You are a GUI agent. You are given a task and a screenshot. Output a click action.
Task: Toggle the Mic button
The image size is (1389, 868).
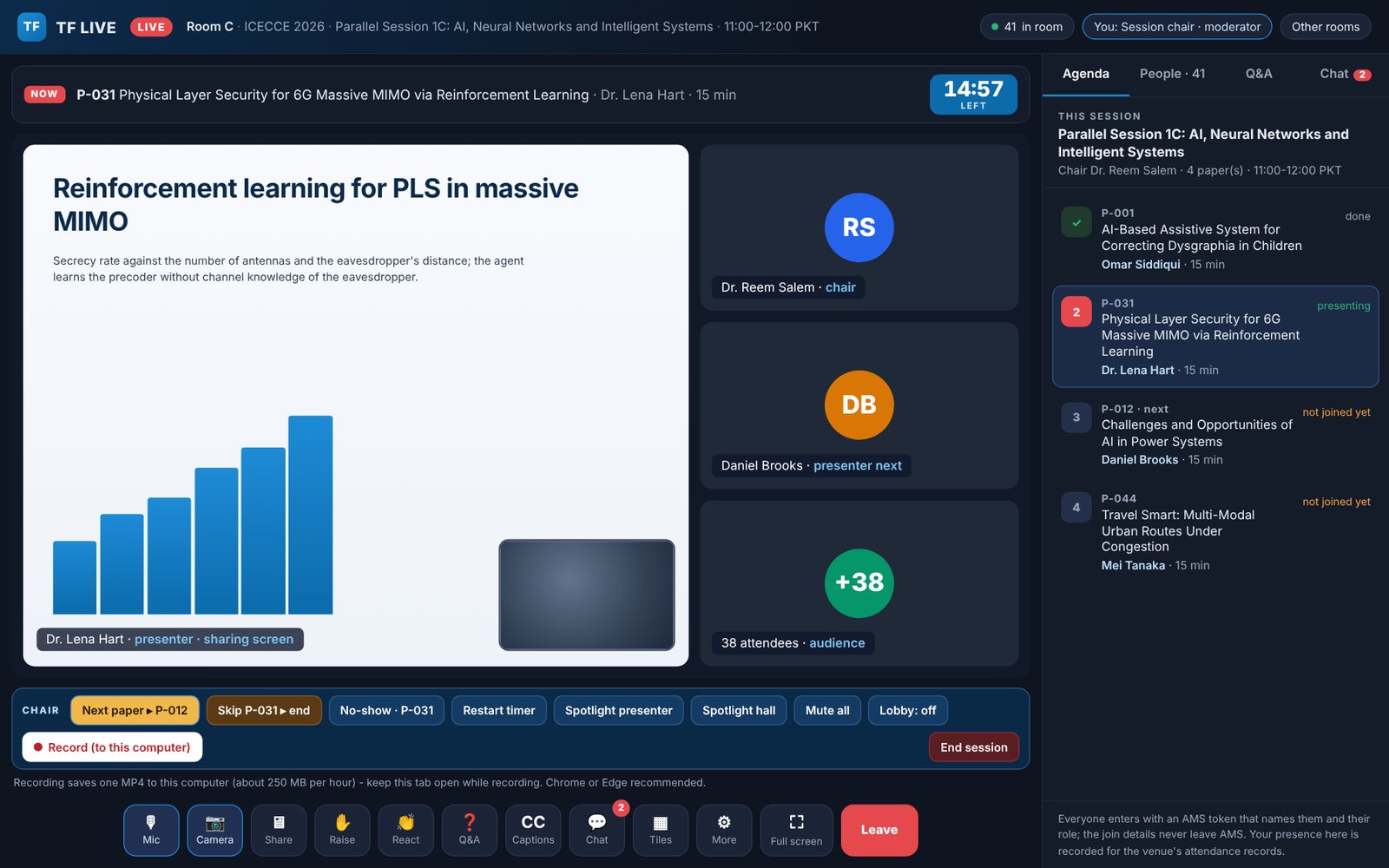click(151, 830)
